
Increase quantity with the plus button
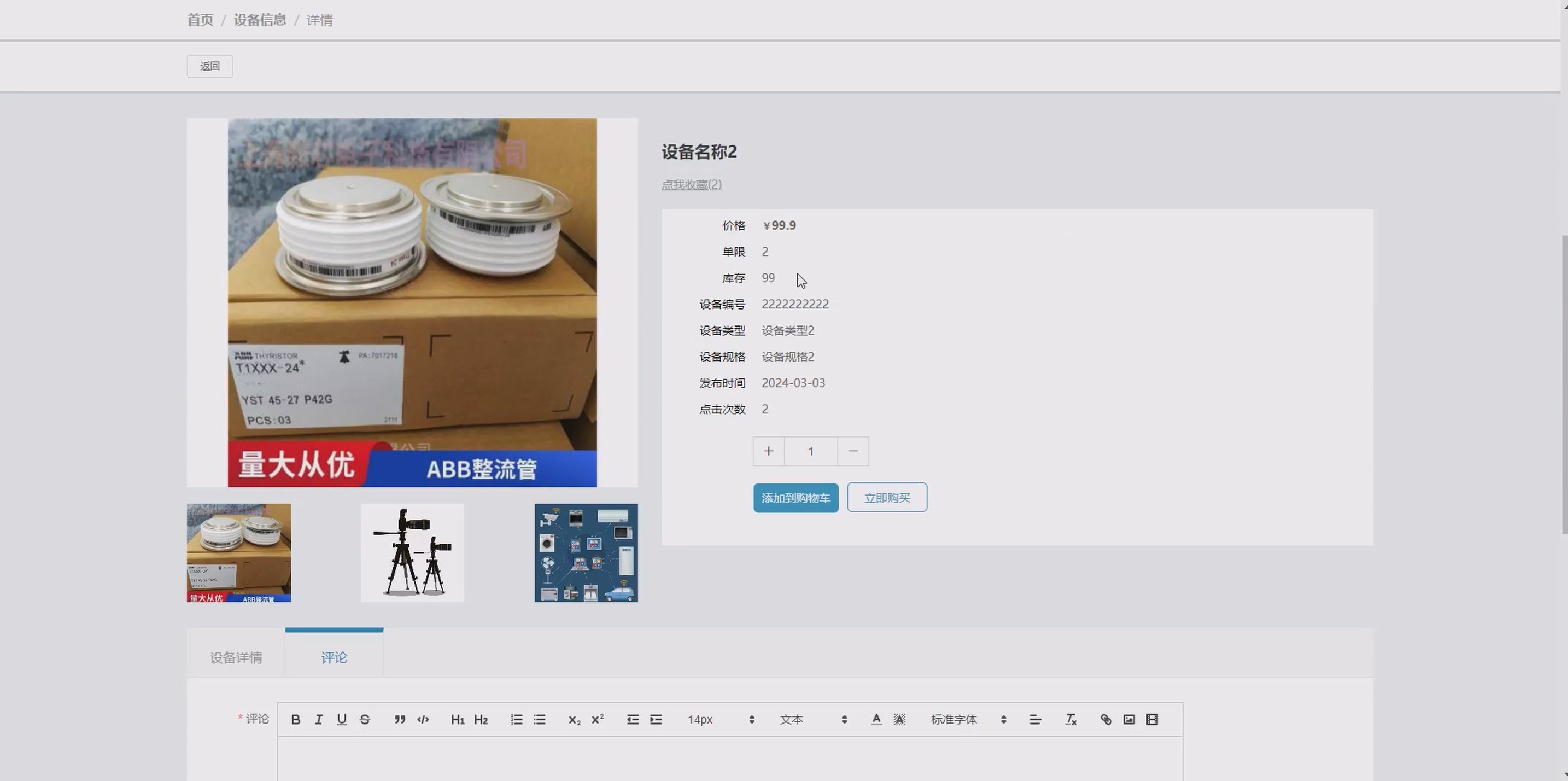coord(769,451)
